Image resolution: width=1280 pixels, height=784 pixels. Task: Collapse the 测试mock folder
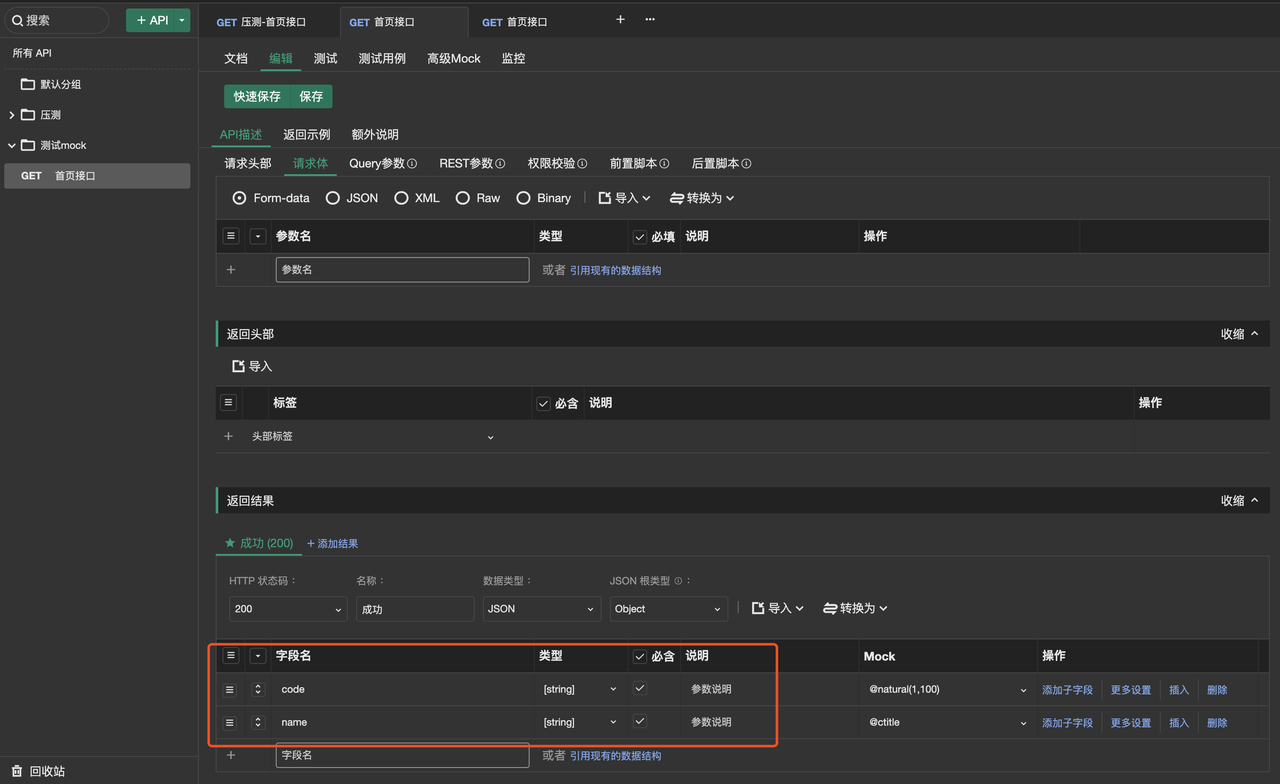tap(11, 145)
